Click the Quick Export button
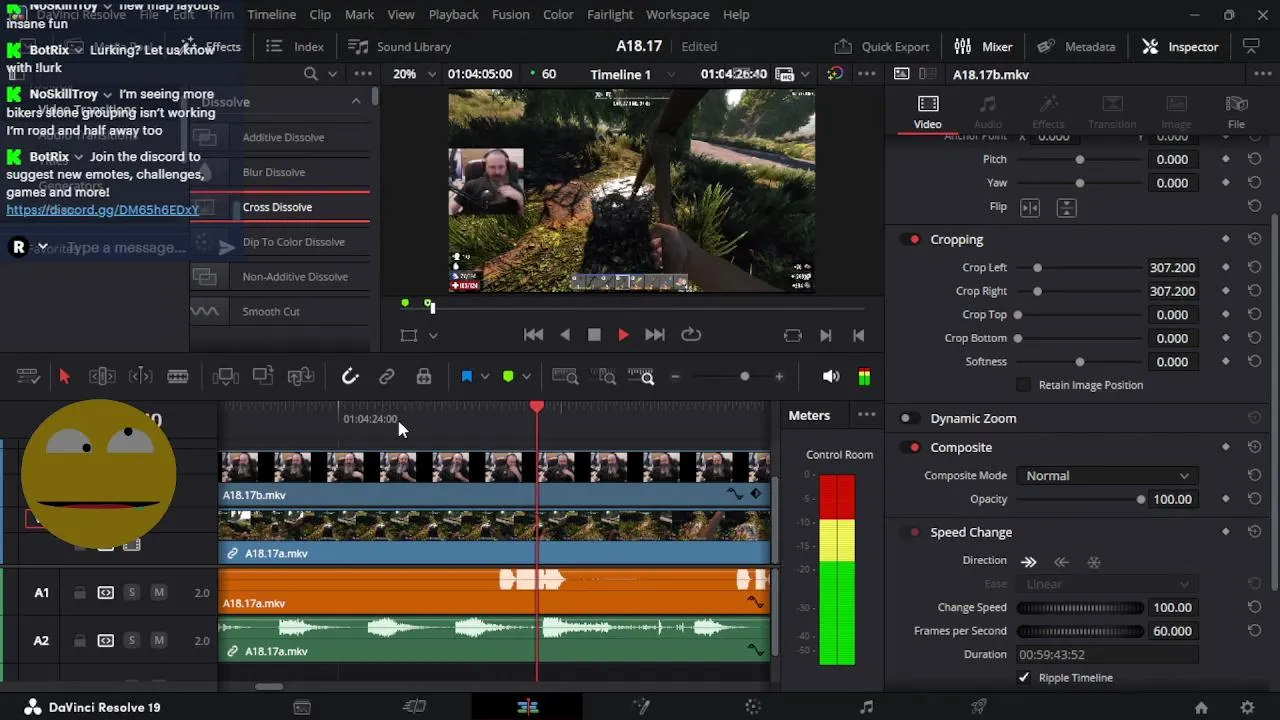 point(882,47)
